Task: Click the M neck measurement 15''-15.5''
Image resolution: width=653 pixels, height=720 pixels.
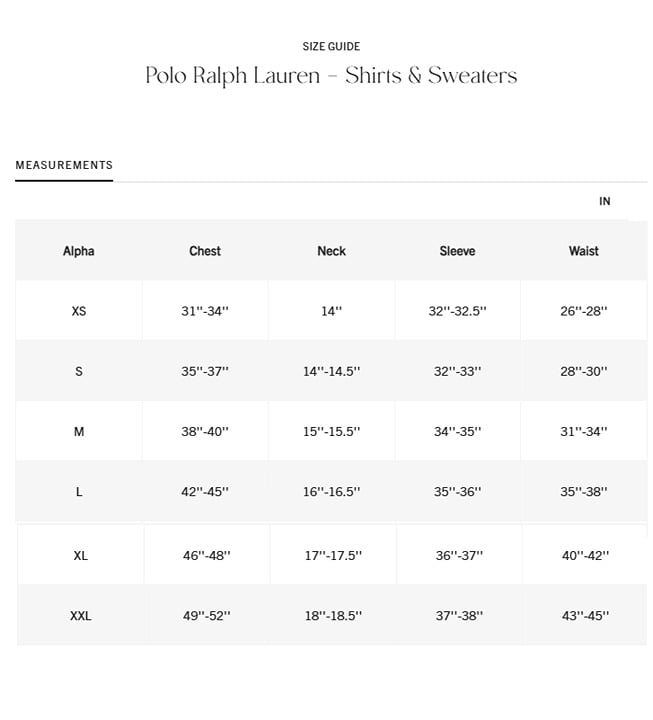Action: (332, 432)
